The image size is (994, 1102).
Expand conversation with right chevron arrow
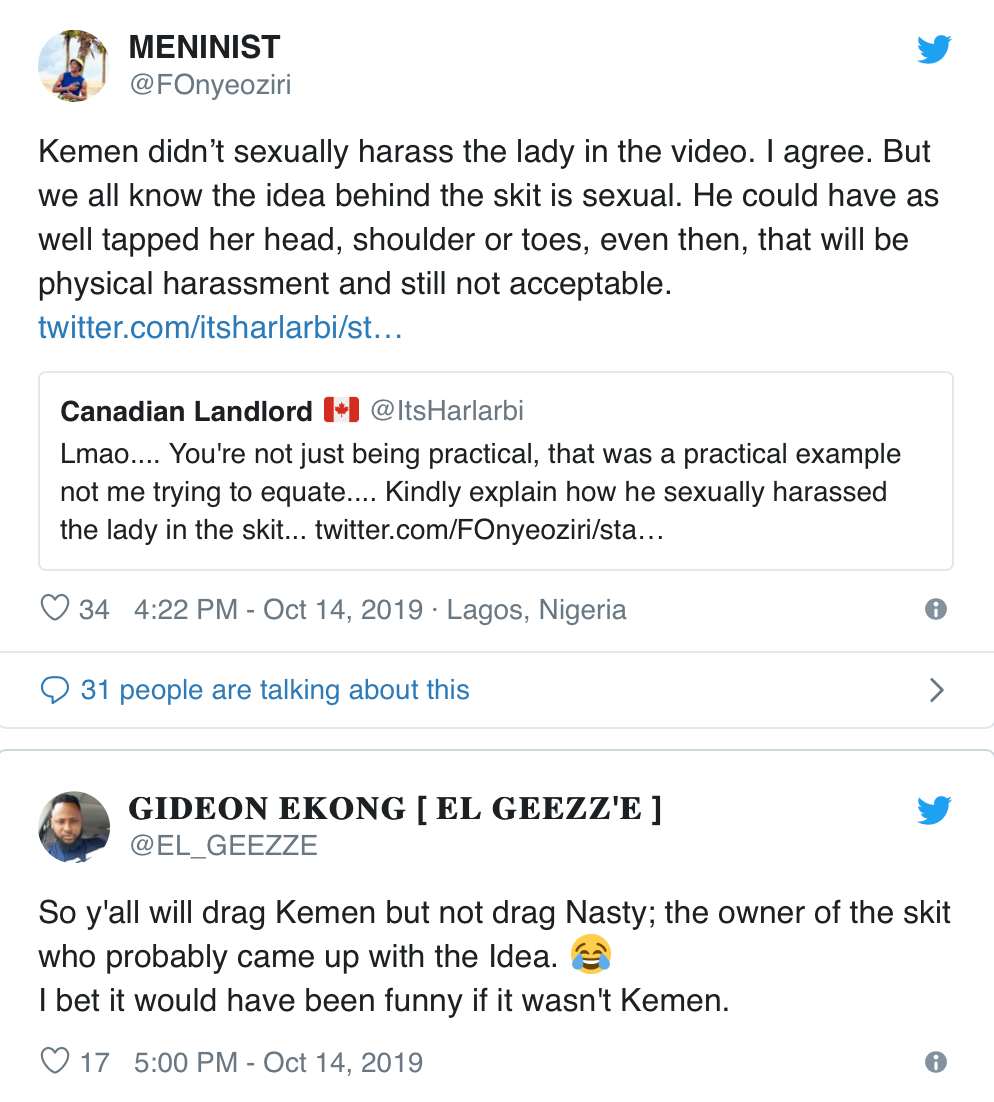936,690
